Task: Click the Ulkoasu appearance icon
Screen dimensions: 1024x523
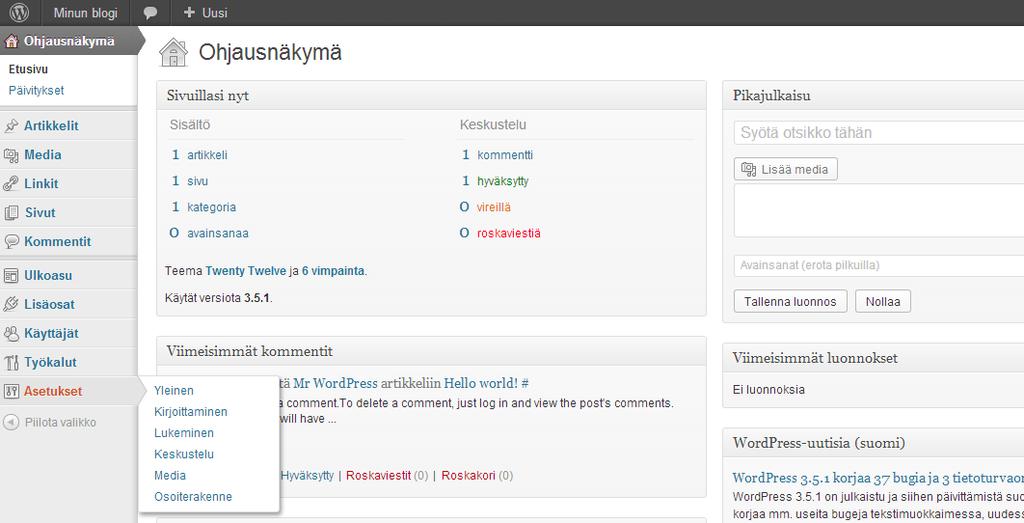Action: coord(11,276)
